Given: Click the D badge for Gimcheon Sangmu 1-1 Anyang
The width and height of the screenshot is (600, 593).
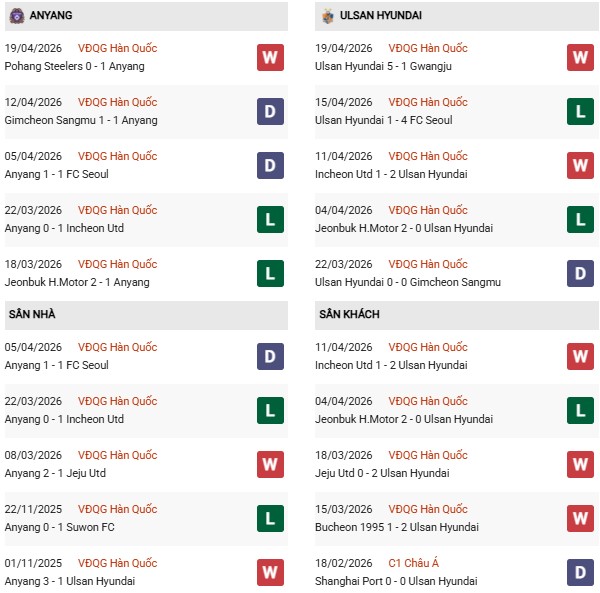Looking at the screenshot, I should click(270, 111).
